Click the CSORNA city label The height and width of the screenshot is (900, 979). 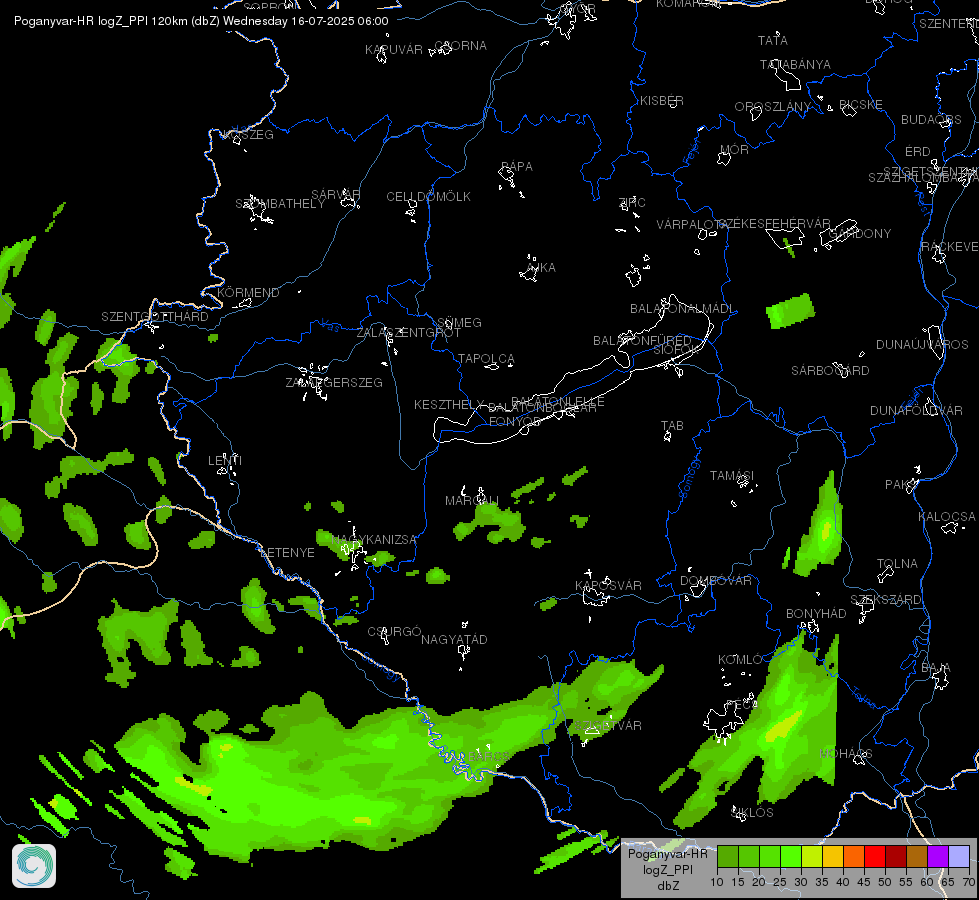pos(460,46)
